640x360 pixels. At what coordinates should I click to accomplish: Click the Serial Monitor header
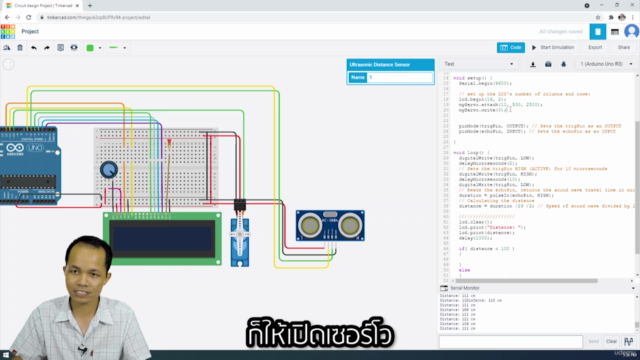464,288
